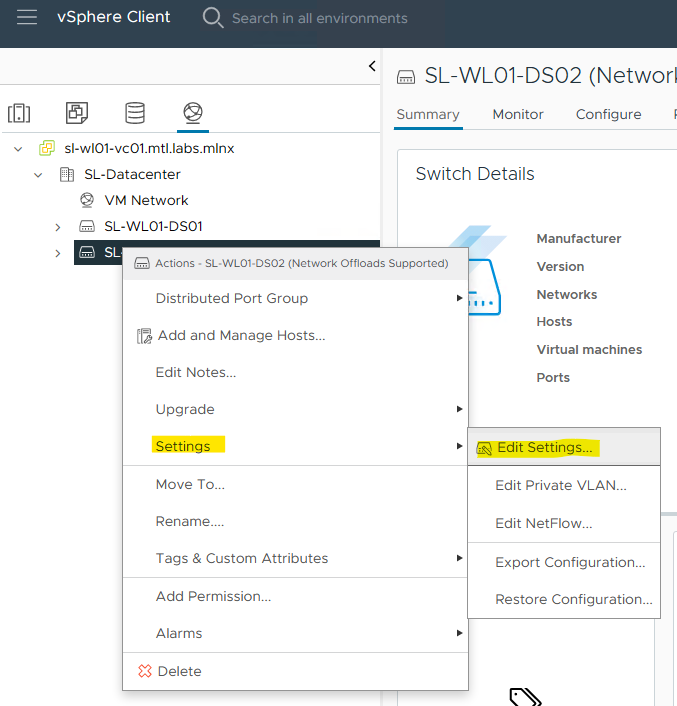
Task: Click the SL-Datacenter datacenter icon
Action: point(67,174)
